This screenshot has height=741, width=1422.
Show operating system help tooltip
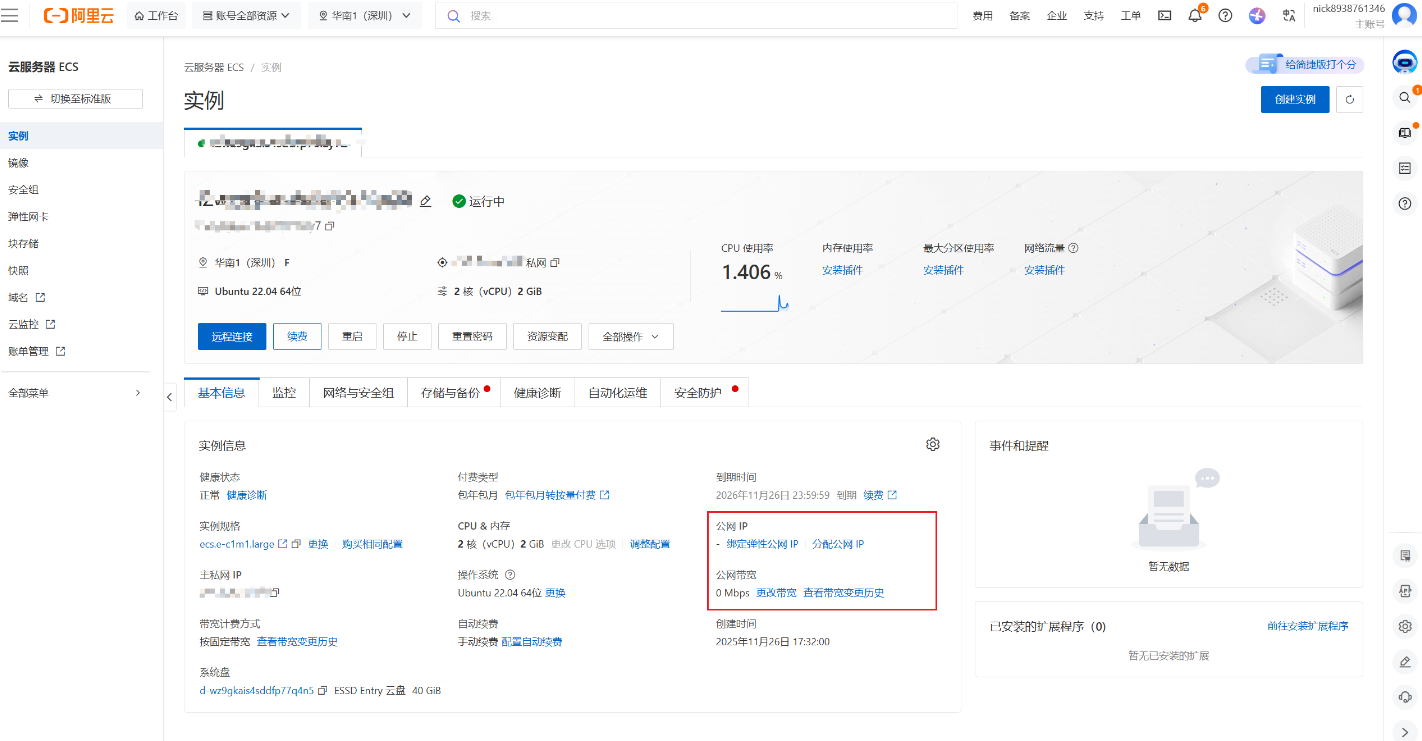[510, 575]
